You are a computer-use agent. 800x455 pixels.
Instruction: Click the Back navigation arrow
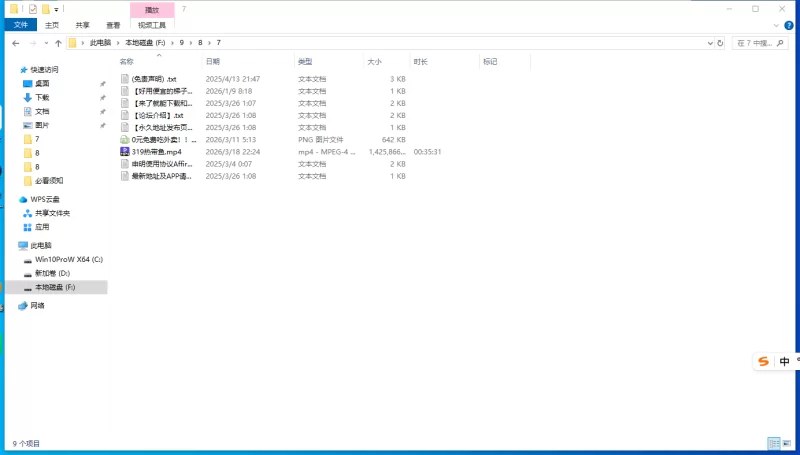click(16, 43)
